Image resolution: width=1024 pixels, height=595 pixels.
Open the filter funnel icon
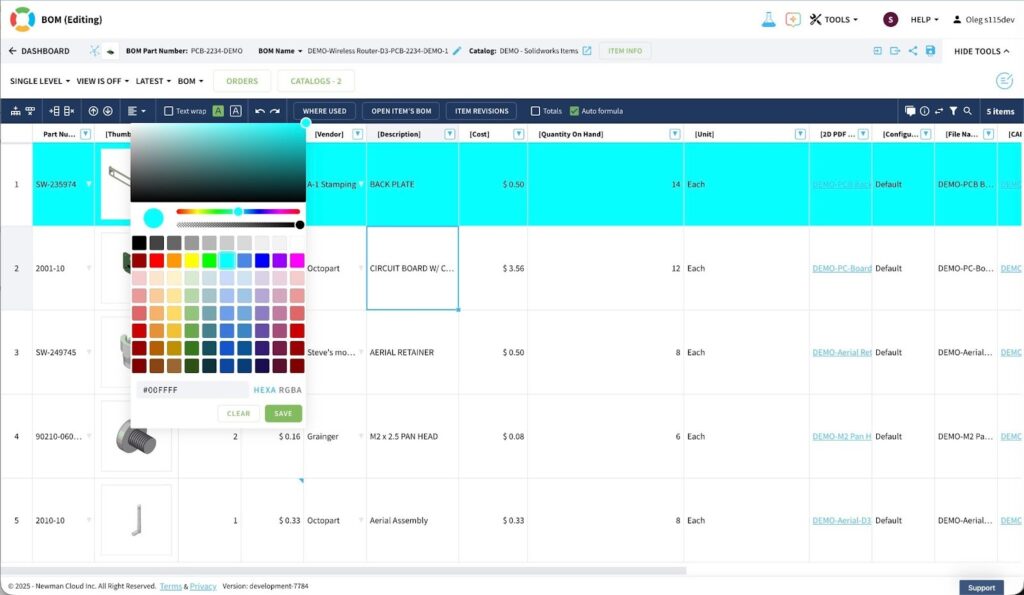(x=954, y=111)
